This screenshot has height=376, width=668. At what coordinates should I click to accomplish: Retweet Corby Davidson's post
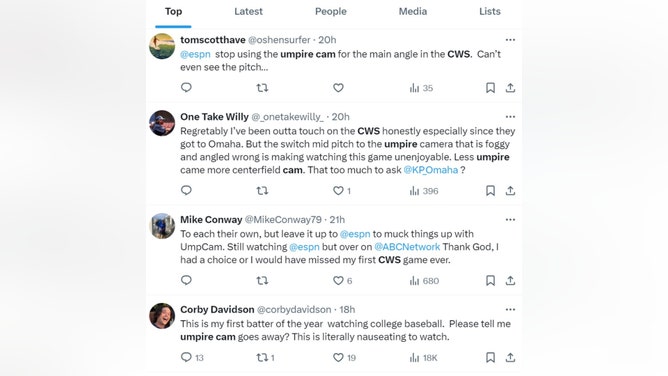tap(265, 357)
